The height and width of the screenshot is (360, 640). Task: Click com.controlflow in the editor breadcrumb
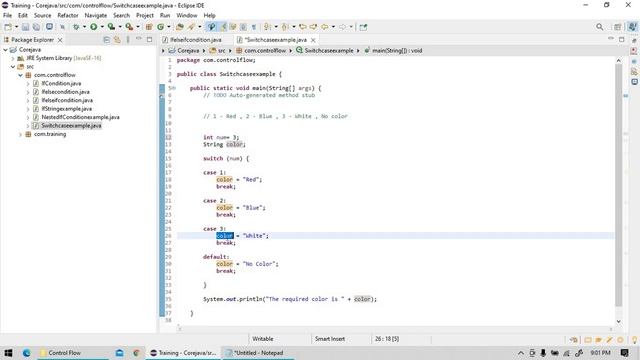[x=265, y=51]
